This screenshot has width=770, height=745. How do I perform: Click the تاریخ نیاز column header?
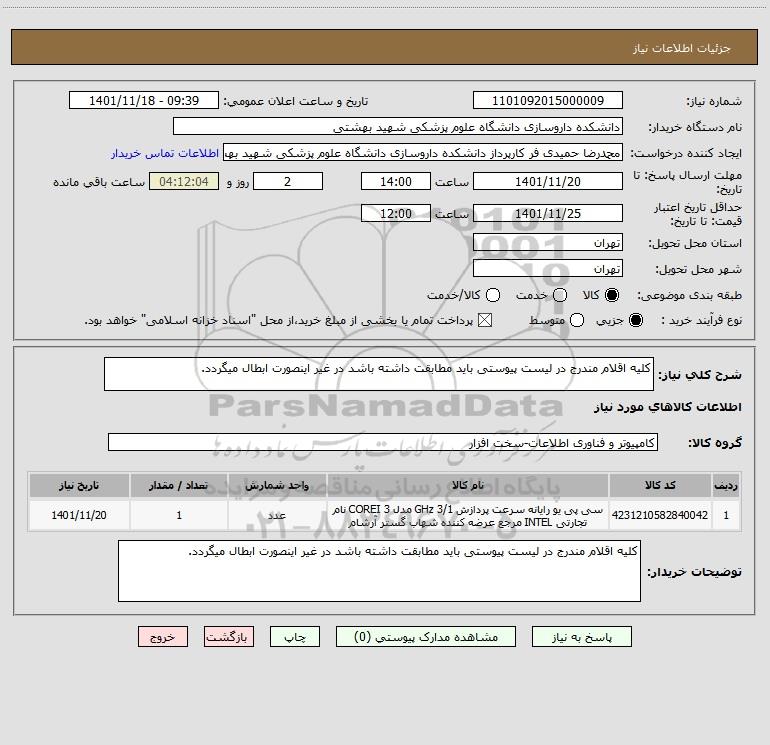79,485
